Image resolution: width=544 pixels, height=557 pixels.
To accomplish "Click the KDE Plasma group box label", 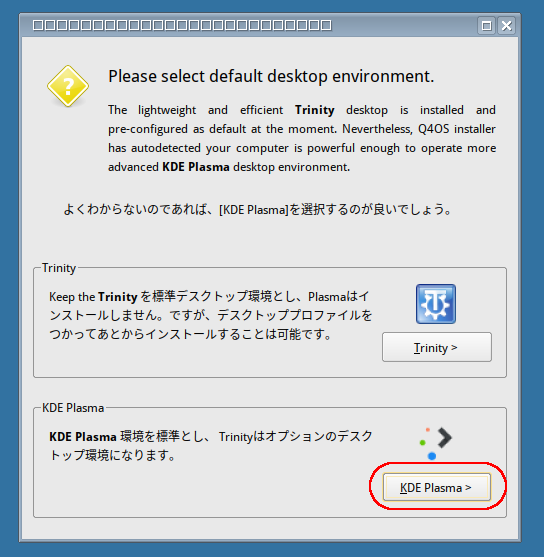I will (x=73, y=408).
